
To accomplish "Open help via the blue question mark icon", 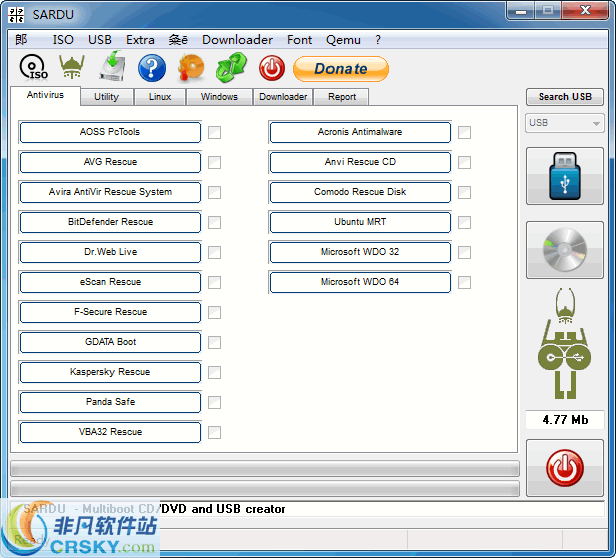I will (x=152, y=68).
